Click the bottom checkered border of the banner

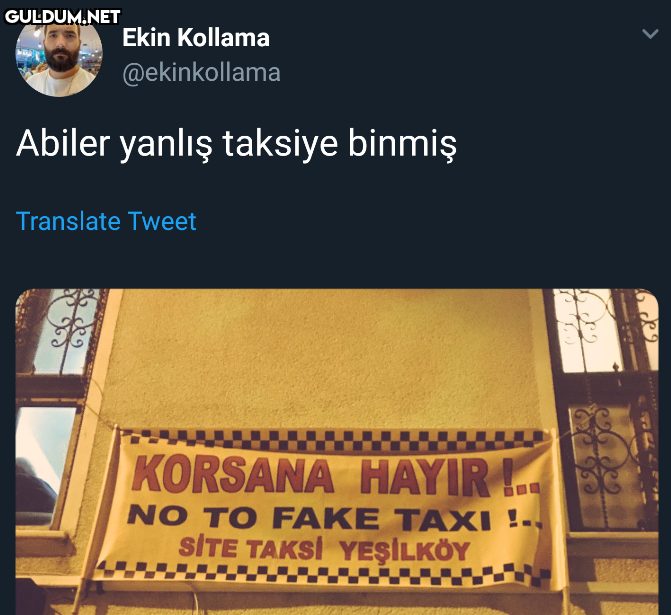pyautogui.click(x=321, y=573)
